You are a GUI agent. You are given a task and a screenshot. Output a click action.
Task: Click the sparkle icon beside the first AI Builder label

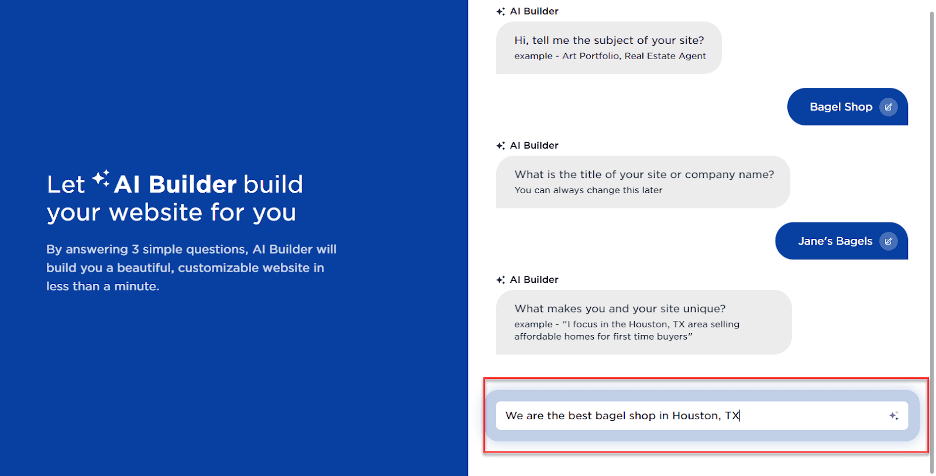(x=500, y=12)
